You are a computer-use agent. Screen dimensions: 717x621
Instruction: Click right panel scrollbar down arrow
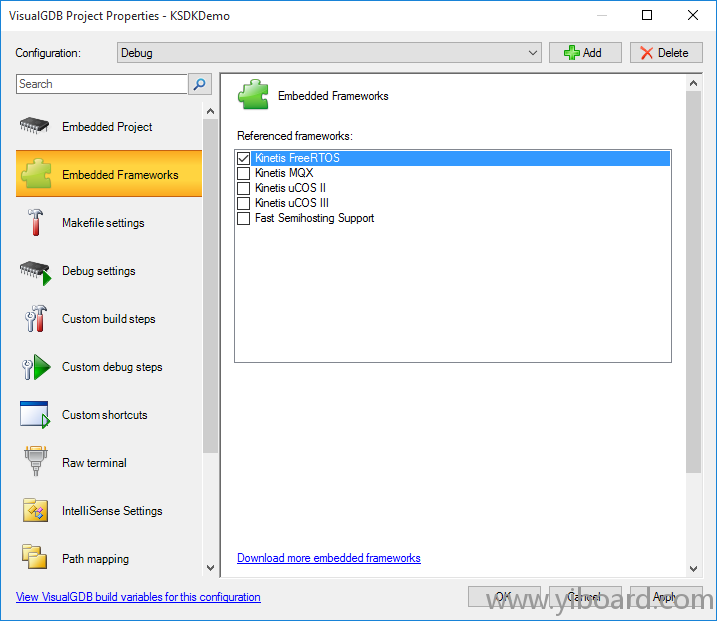693,568
